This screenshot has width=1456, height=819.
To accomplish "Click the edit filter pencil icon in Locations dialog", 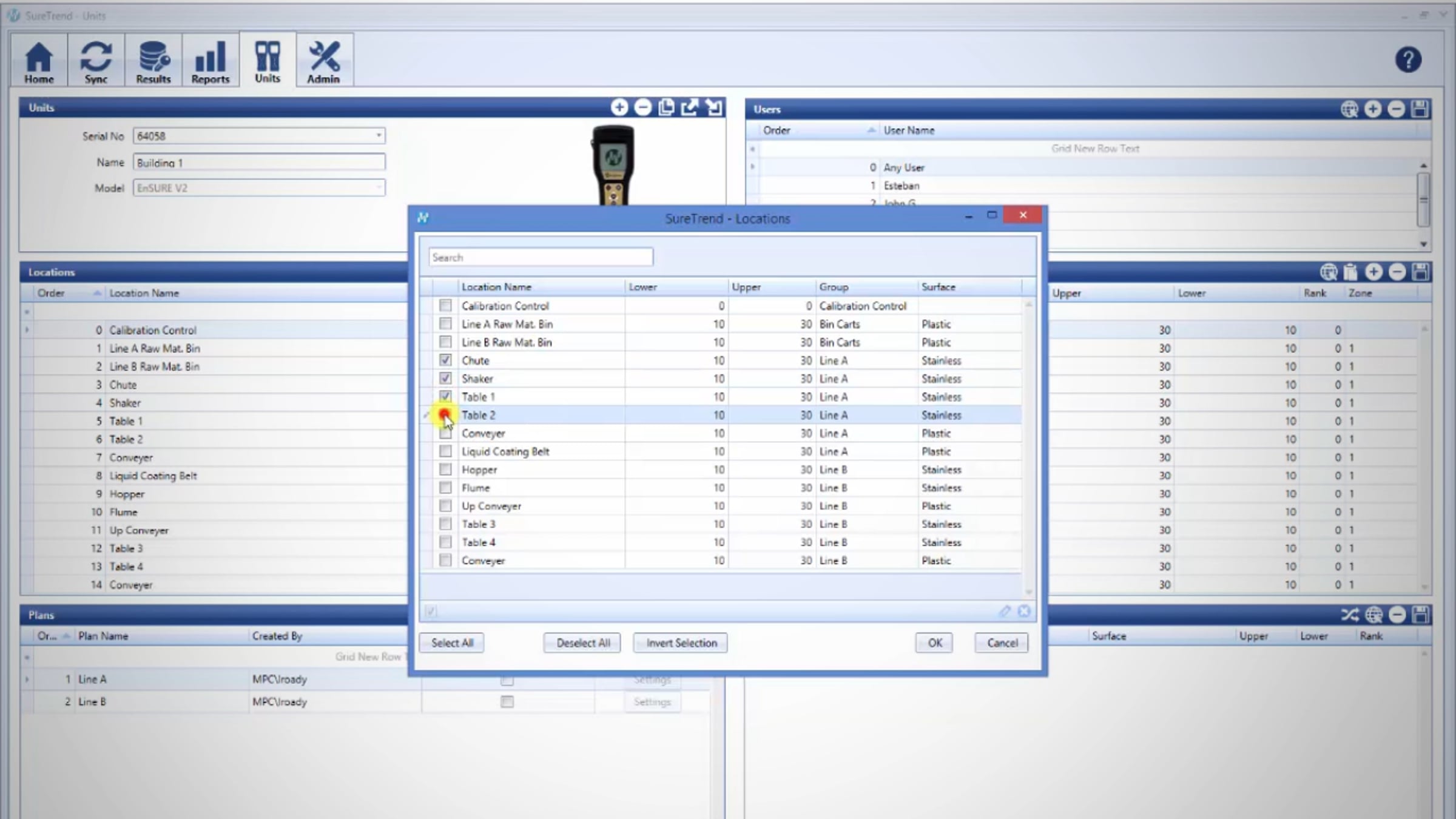I will click(1005, 611).
